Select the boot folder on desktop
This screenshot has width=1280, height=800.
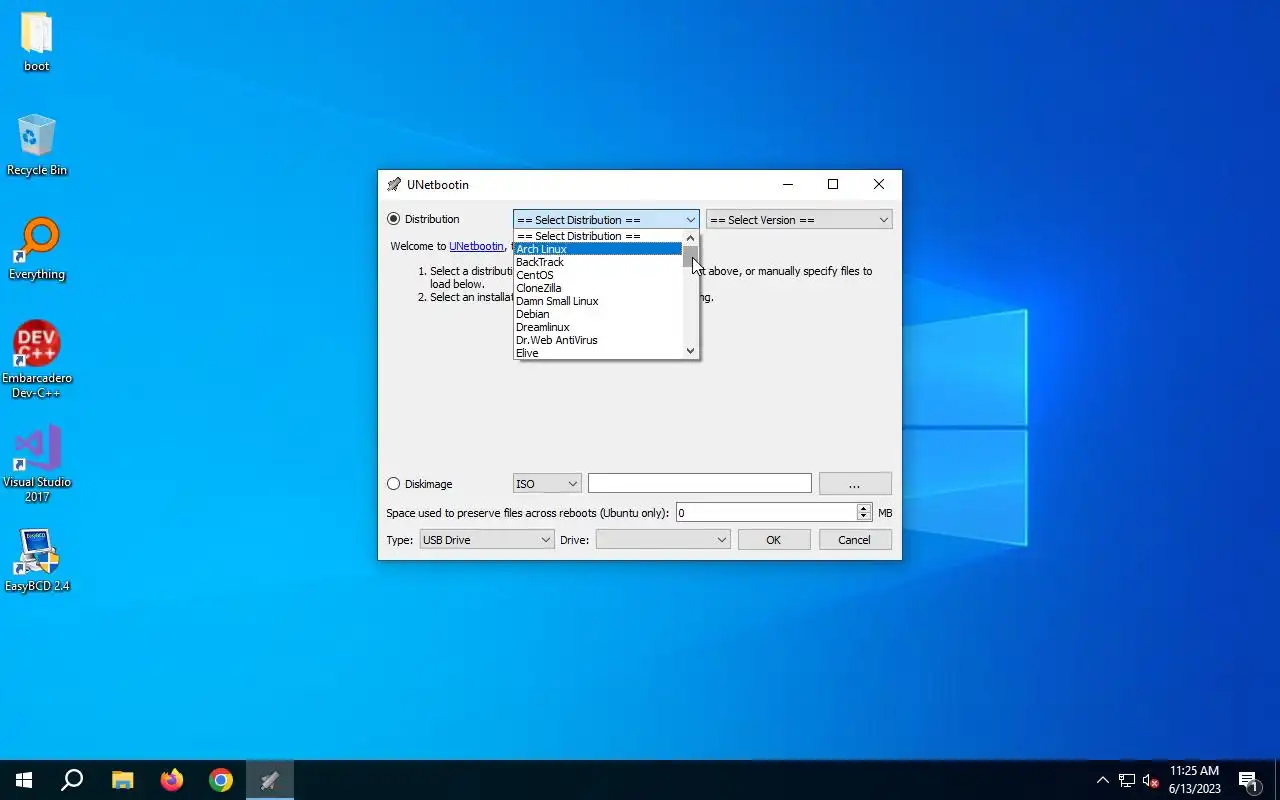[x=37, y=42]
